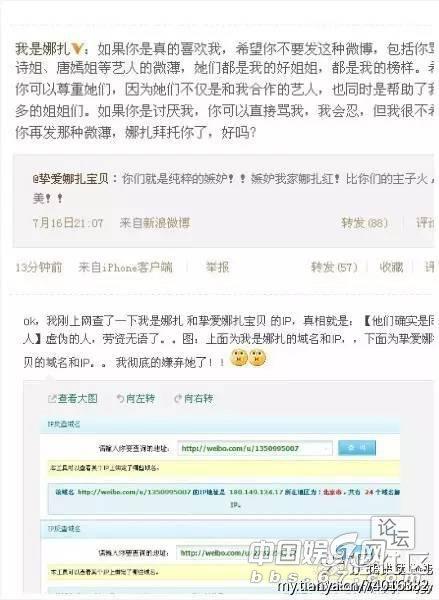Open the dropdown arrow in the URL field
The width and height of the screenshot is (439, 600).
click(x=326, y=448)
